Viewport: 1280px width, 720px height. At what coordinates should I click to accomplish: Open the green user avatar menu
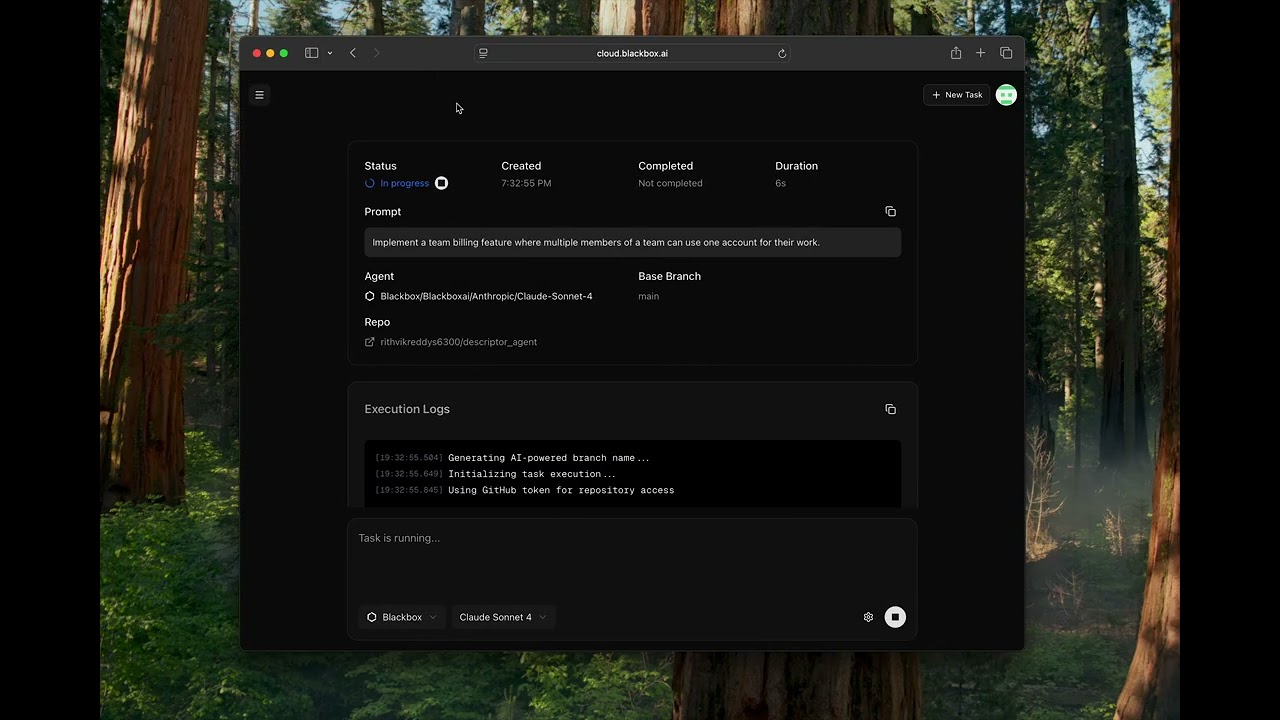coord(1006,95)
